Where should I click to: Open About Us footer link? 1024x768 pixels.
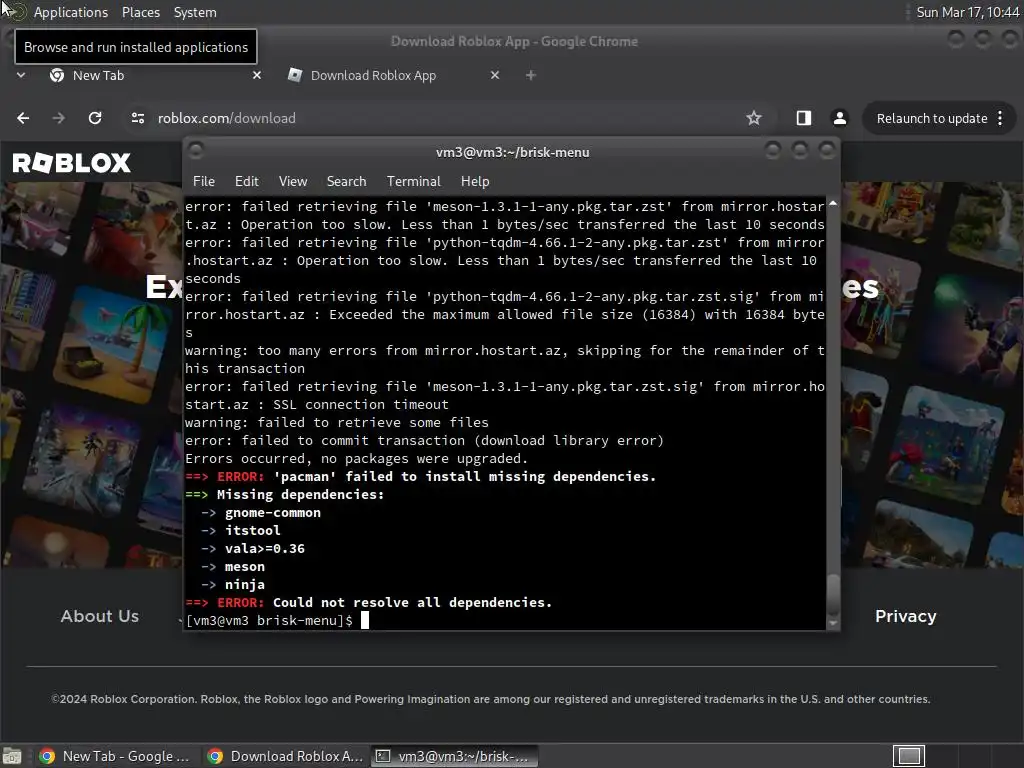click(x=100, y=616)
